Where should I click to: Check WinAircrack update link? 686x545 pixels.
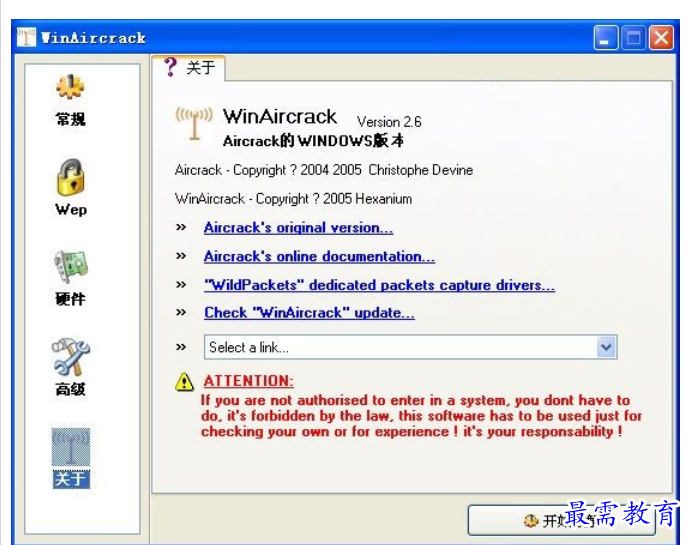[x=309, y=313]
